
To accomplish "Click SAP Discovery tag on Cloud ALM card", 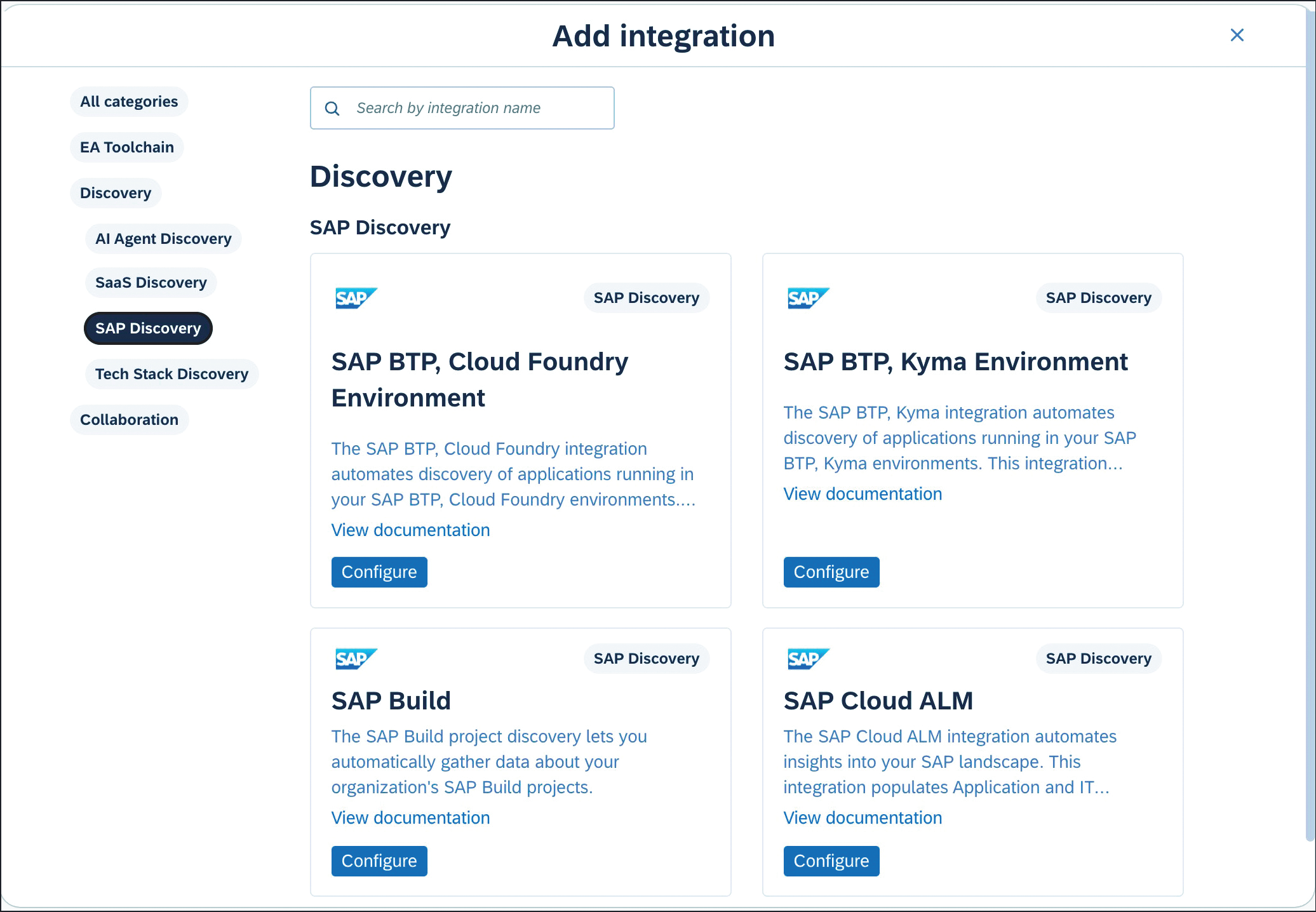I will point(1099,659).
